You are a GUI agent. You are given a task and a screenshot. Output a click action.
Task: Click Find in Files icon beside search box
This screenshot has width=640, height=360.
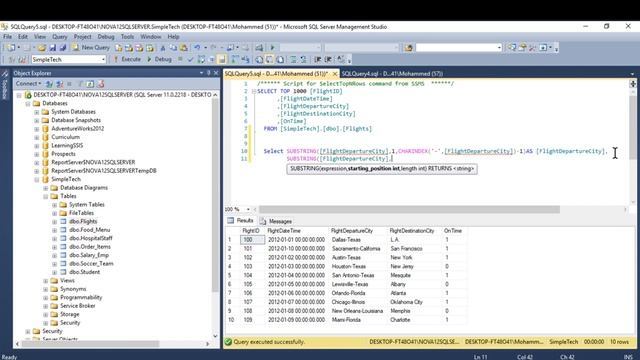coord(408,48)
